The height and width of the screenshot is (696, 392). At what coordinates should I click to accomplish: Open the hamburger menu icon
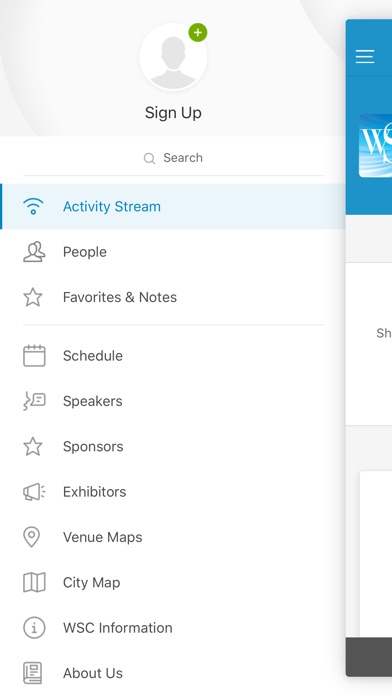tap(365, 56)
